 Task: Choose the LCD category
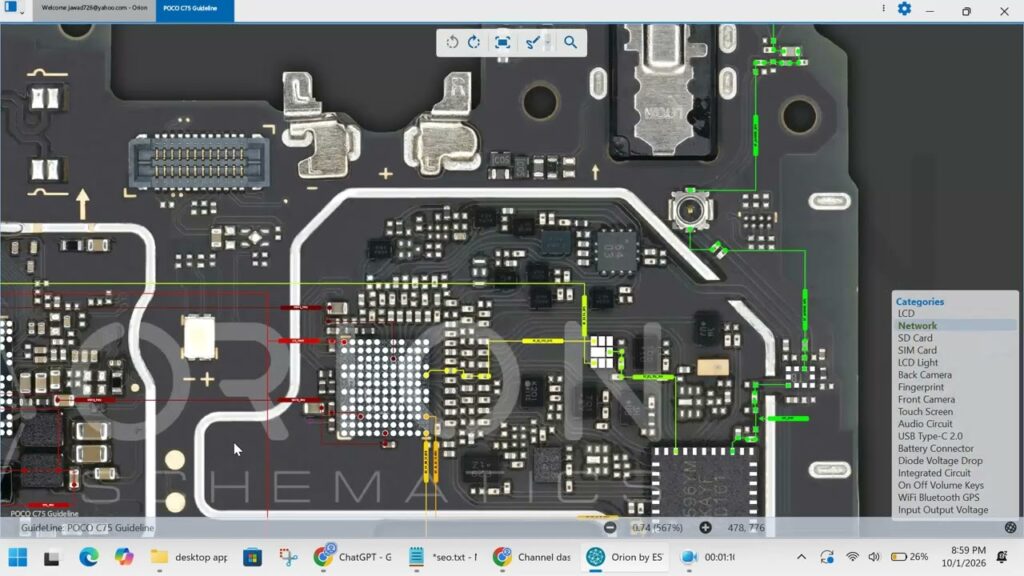pyautogui.click(x=906, y=313)
